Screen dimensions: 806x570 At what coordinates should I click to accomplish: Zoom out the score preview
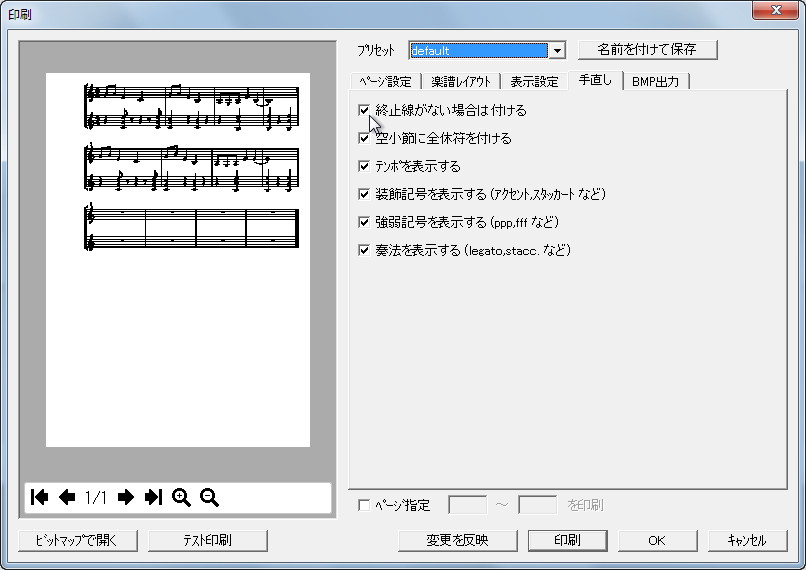[x=209, y=498]
